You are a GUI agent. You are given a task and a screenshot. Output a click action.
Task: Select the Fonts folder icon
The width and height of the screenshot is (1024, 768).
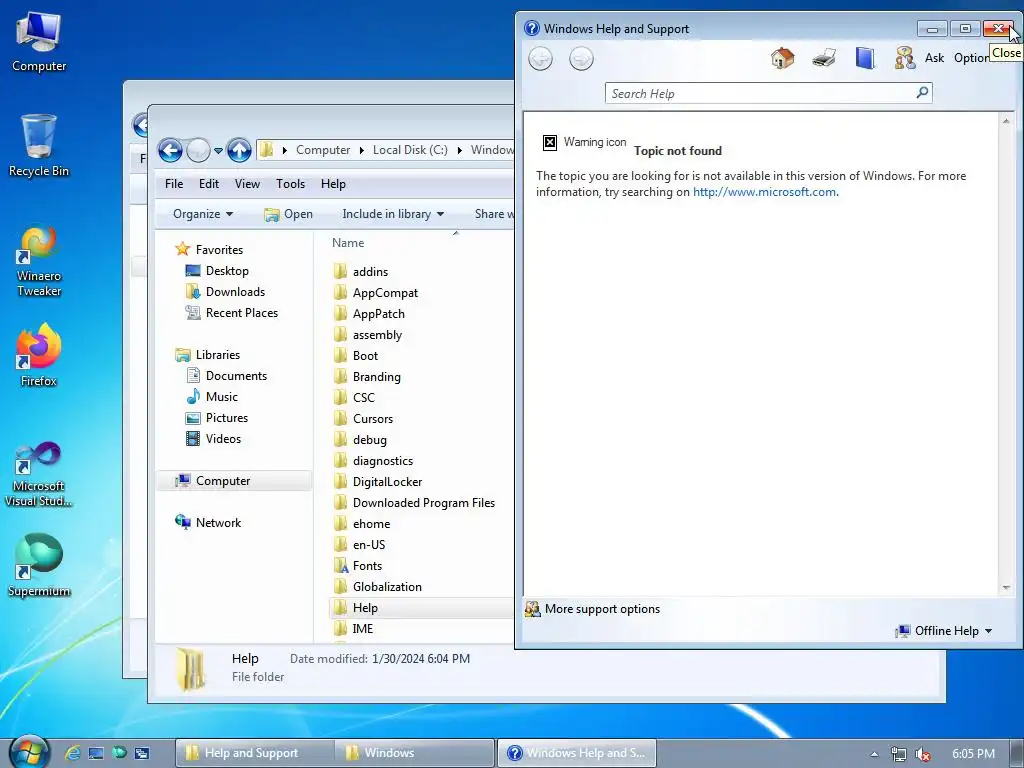coord(340,566)
